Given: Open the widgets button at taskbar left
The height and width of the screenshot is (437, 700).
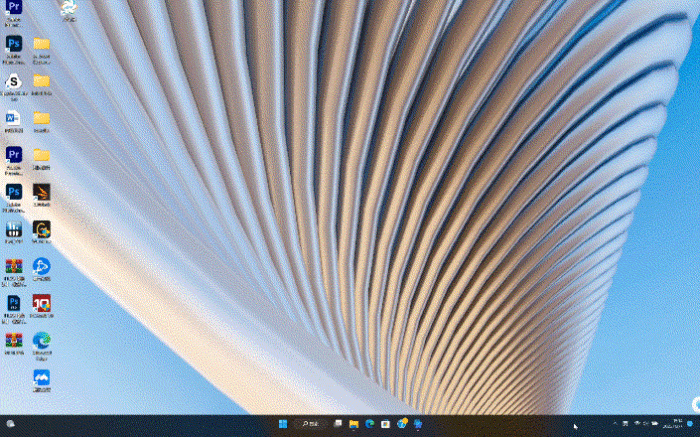Looking at the screenshot, I should [10, 425].
